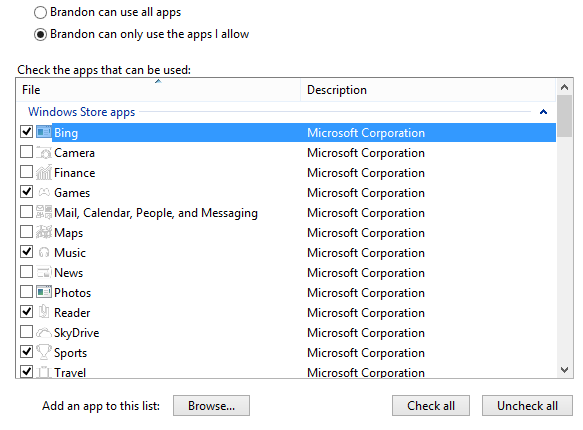583x430 pixels.
Task: Click the Music headphones icon
Action: click(x=44, y=253)
